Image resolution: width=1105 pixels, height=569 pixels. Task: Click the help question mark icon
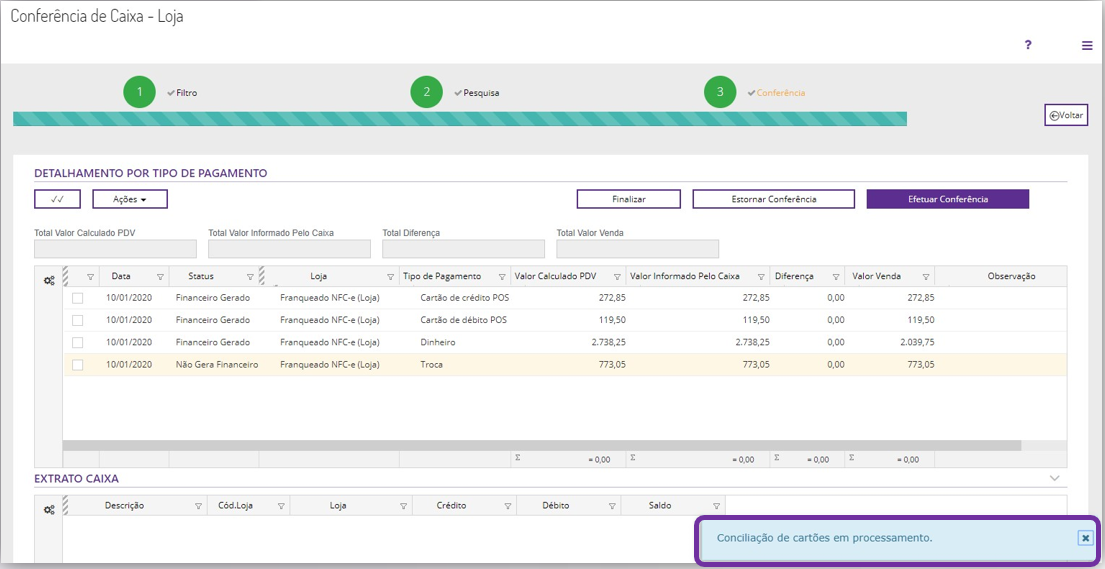click(1028, 45)
